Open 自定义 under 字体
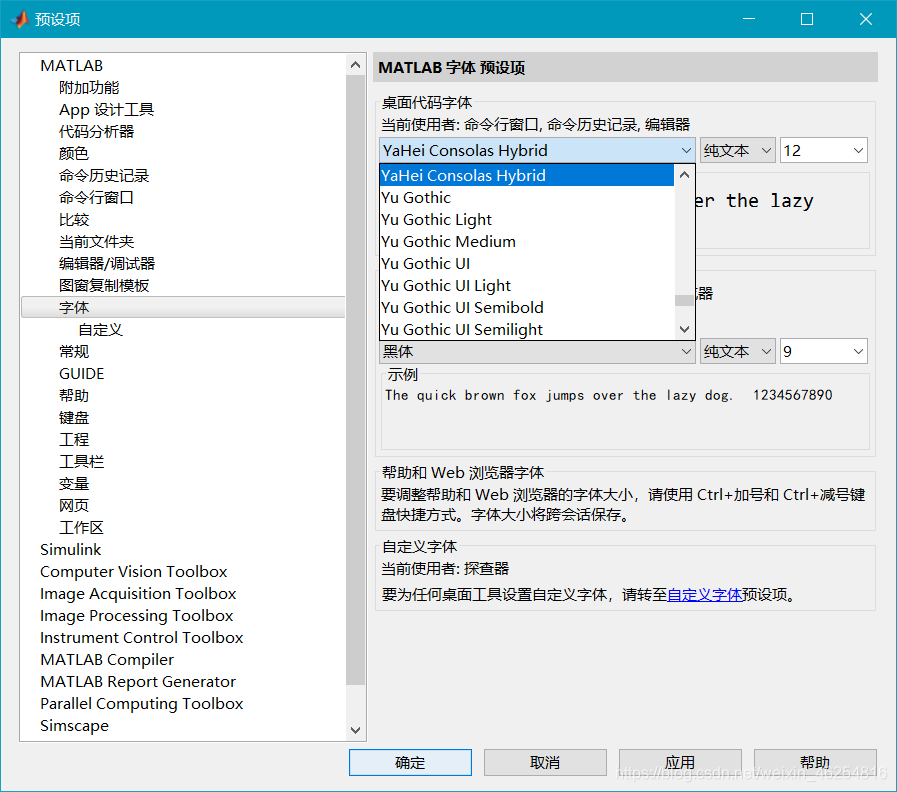Image resolution: width=897 pixels, height=792 pixels. [100, 330]
